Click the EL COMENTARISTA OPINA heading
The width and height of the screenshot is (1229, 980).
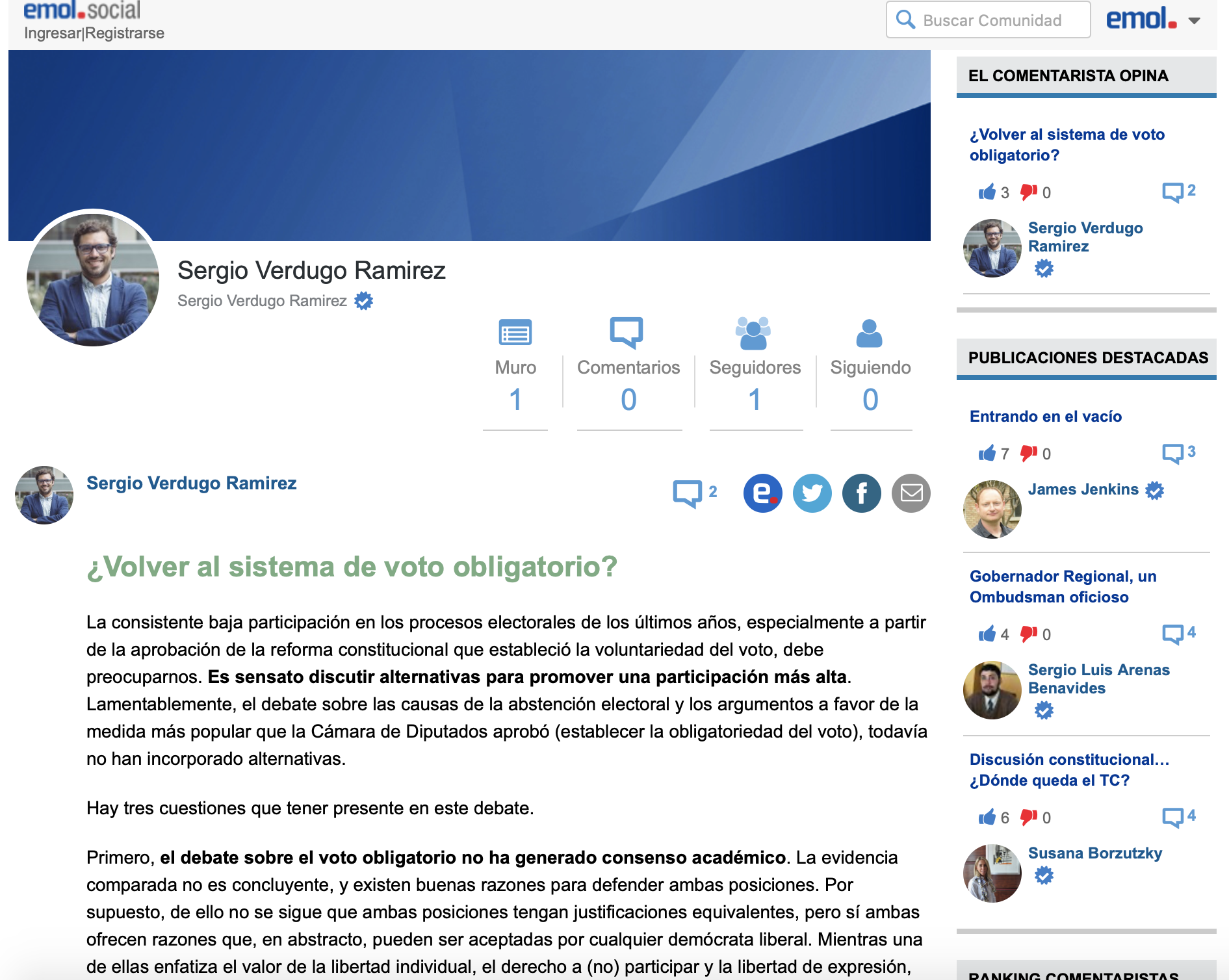click(x=1068, y=76)
